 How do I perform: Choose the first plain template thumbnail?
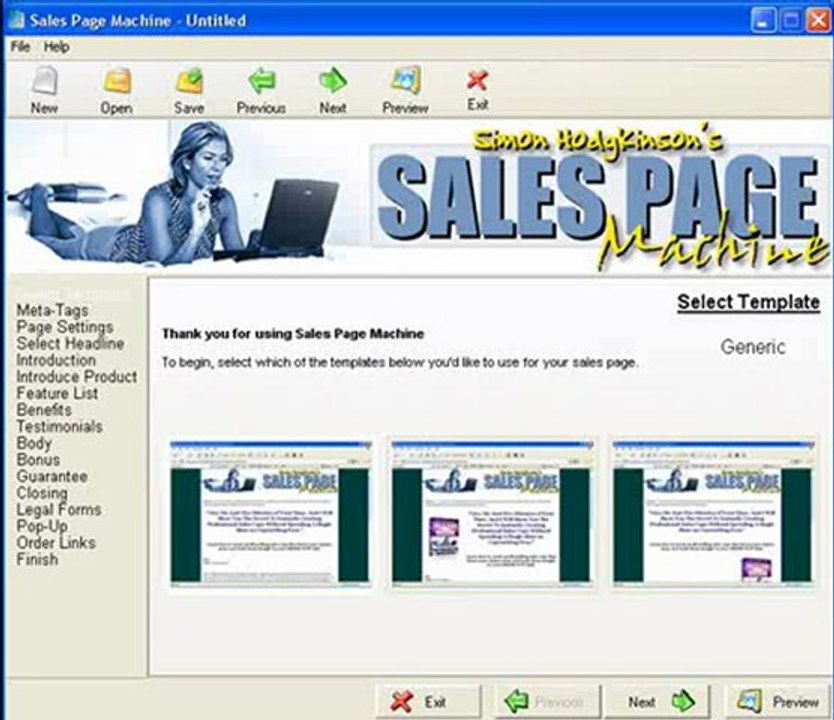270,513
